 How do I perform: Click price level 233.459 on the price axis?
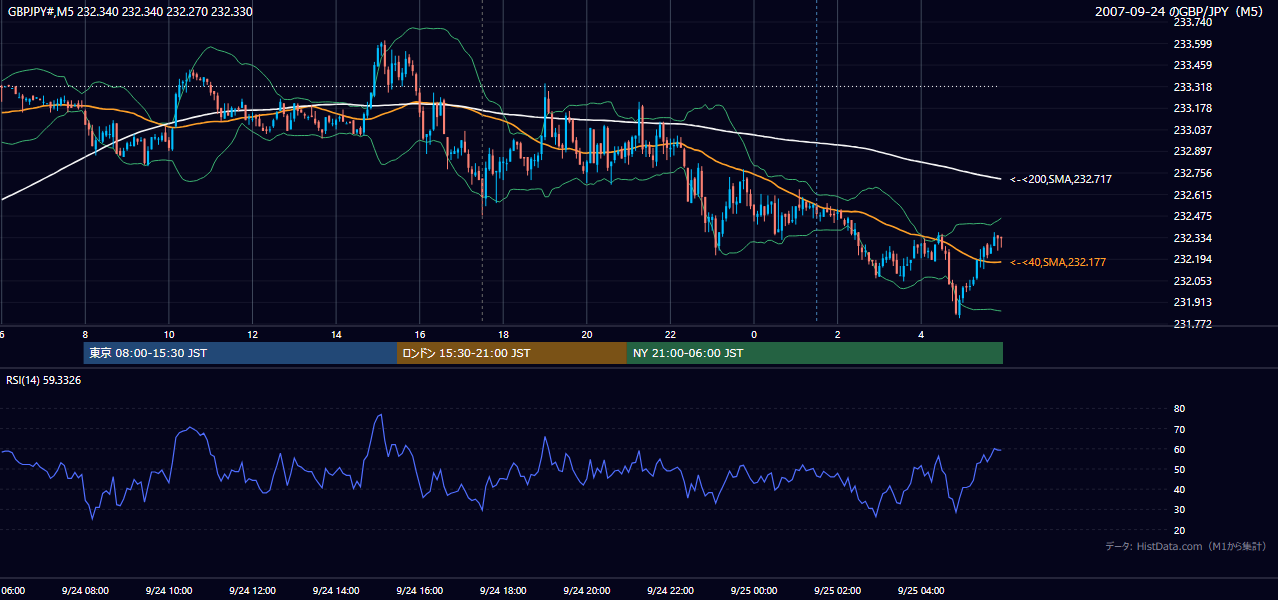(x=1192, y=66)
